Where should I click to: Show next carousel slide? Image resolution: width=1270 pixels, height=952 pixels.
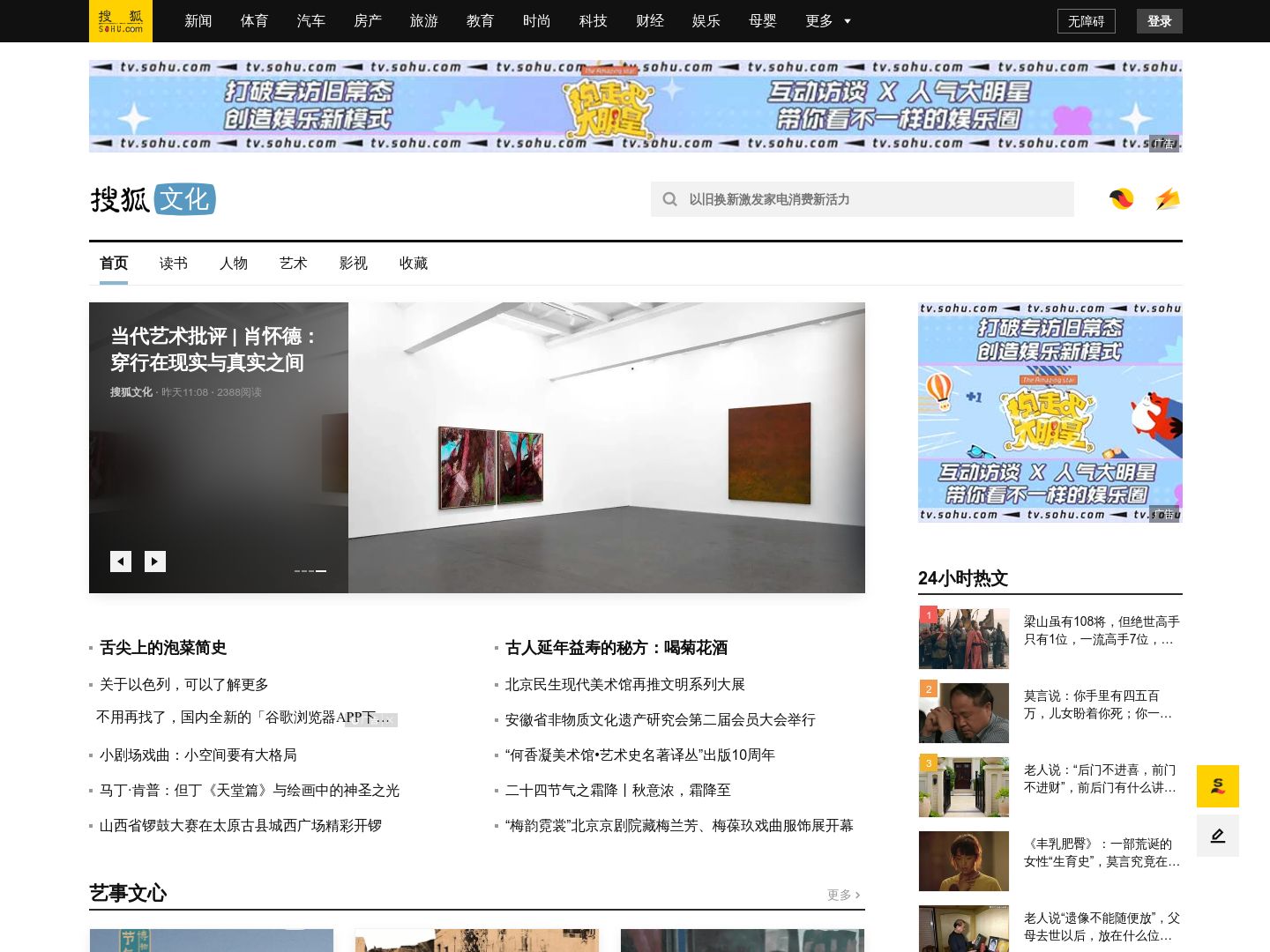pyautogui.click(x=155, y=562)
